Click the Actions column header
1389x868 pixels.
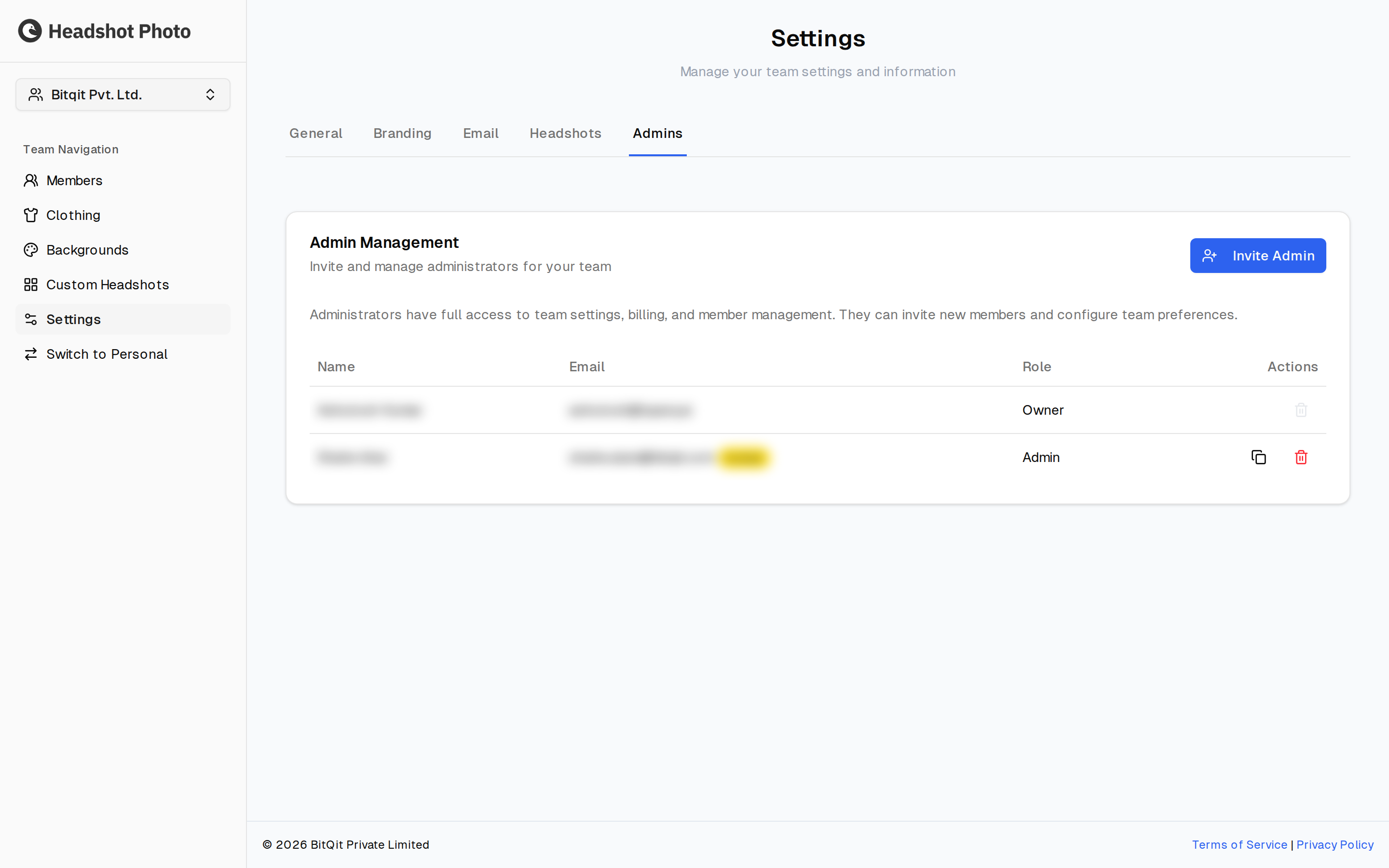pos(1293,367)
